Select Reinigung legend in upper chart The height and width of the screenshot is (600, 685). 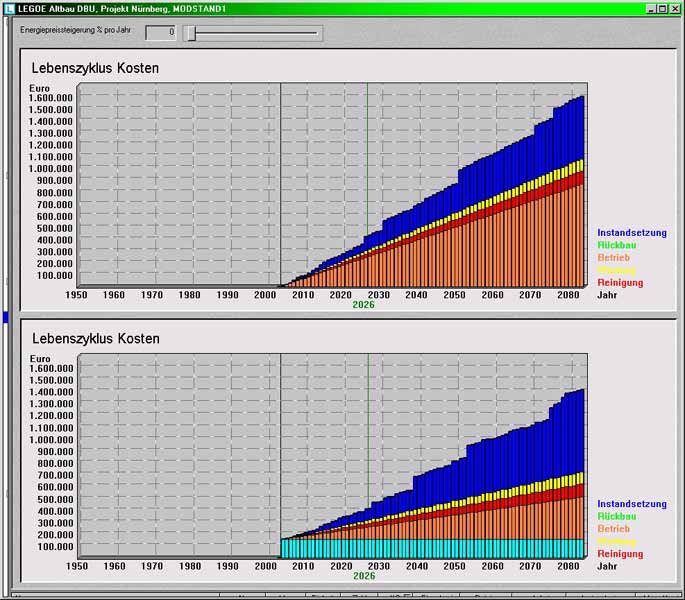click(620, 283)
